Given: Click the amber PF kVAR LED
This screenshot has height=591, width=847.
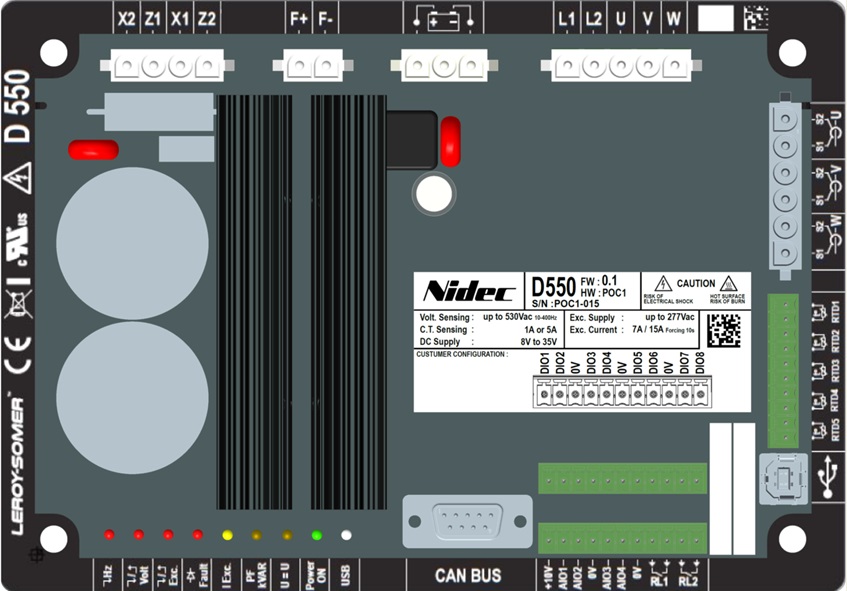Looking at the screenshot, I should [x=257, y=535].
